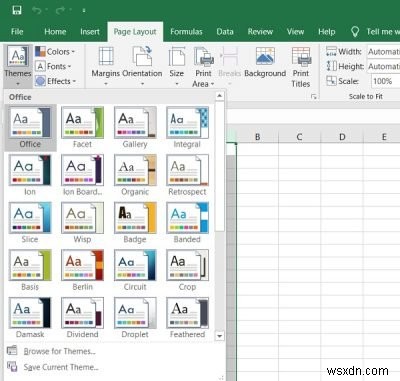Screen dimensions: 400x381
Task: Apply the Organic theme
Action: [x=135, y=175]
